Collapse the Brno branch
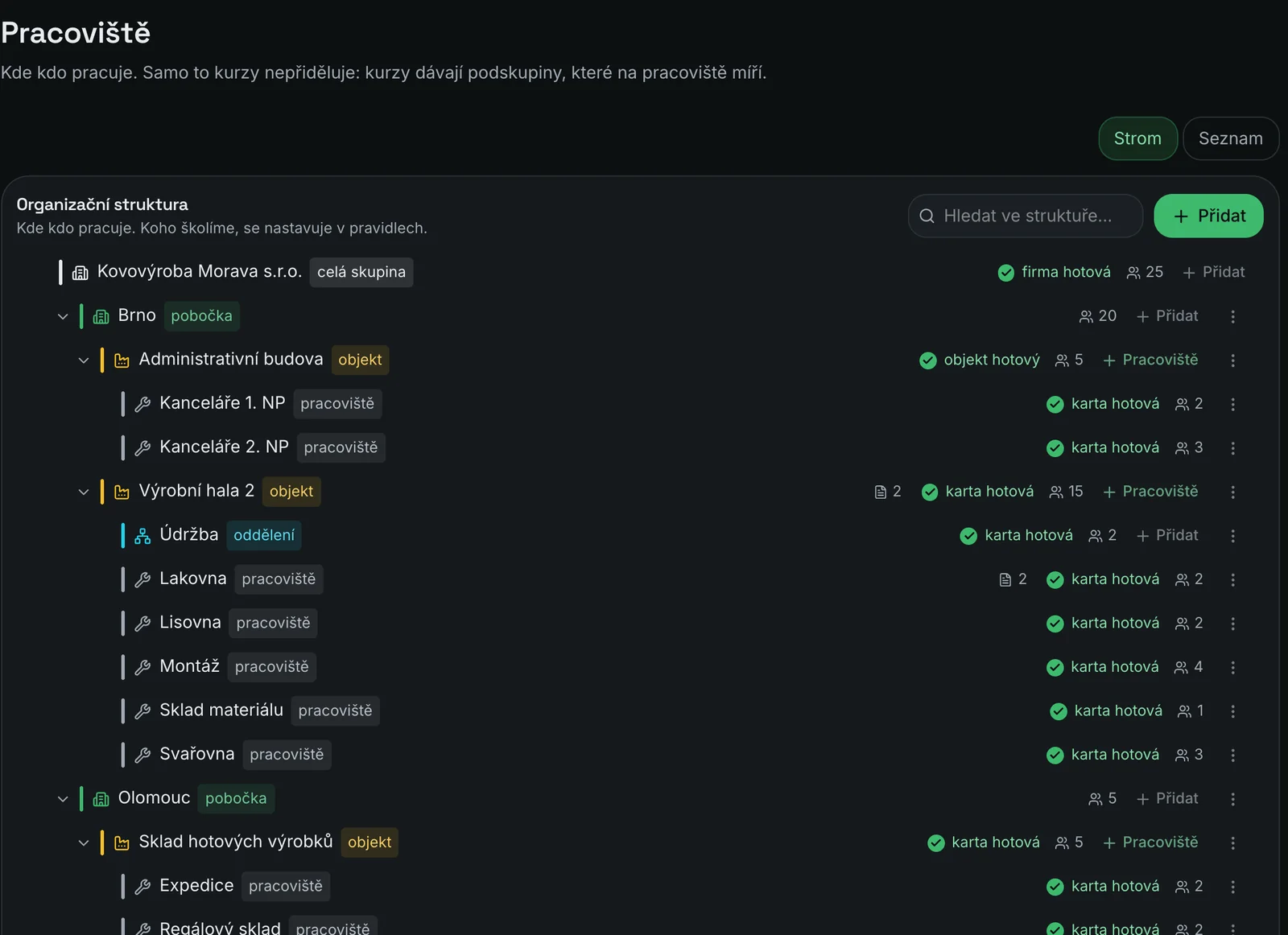The width and height of the screenshot is (1288, 935). point(63,316)
